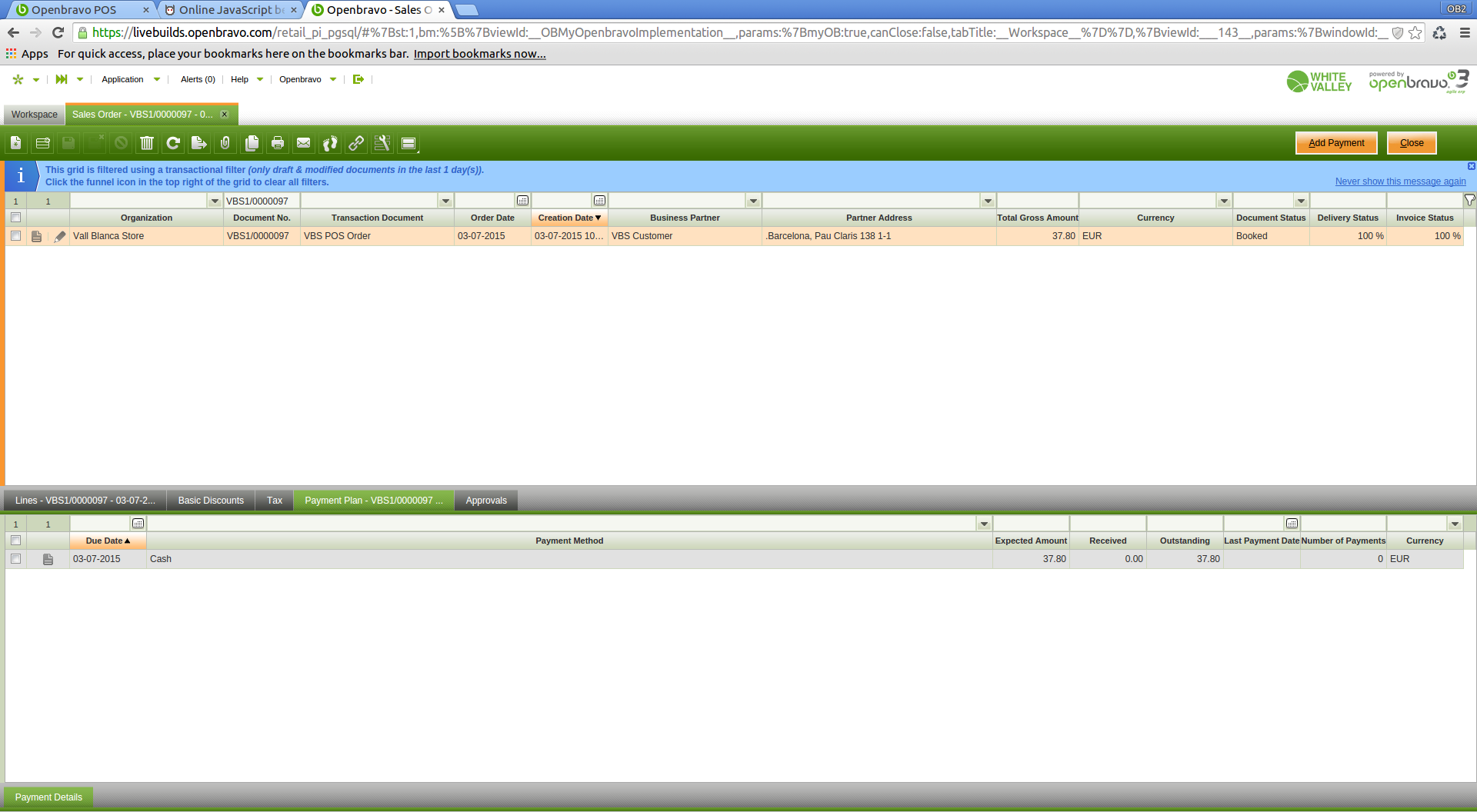
Task: Check the Cash payment row checkbox
Action: pos(15,559)
